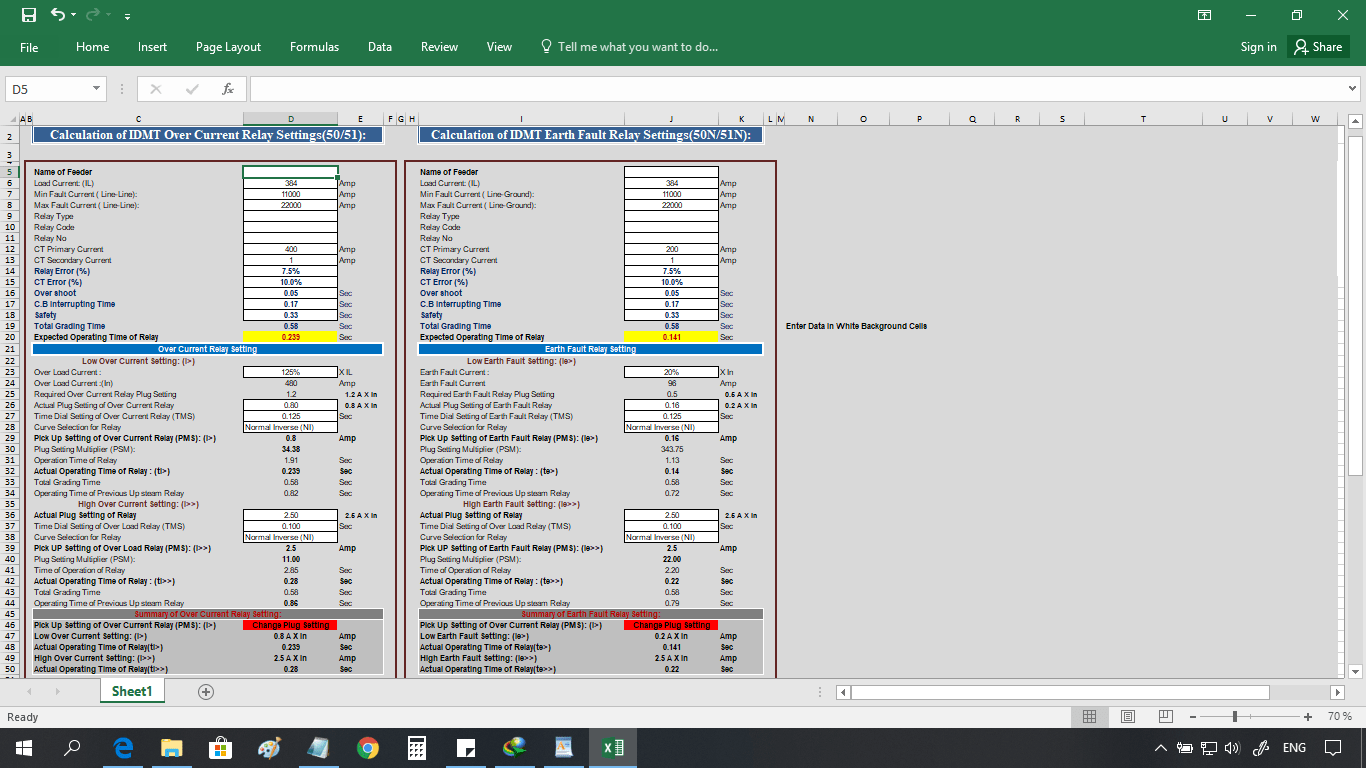The image size is (1366, 768).
Task: Select High Over Current Normal Inverse (NI) cell in row 38
Action: tap(290, 537)
